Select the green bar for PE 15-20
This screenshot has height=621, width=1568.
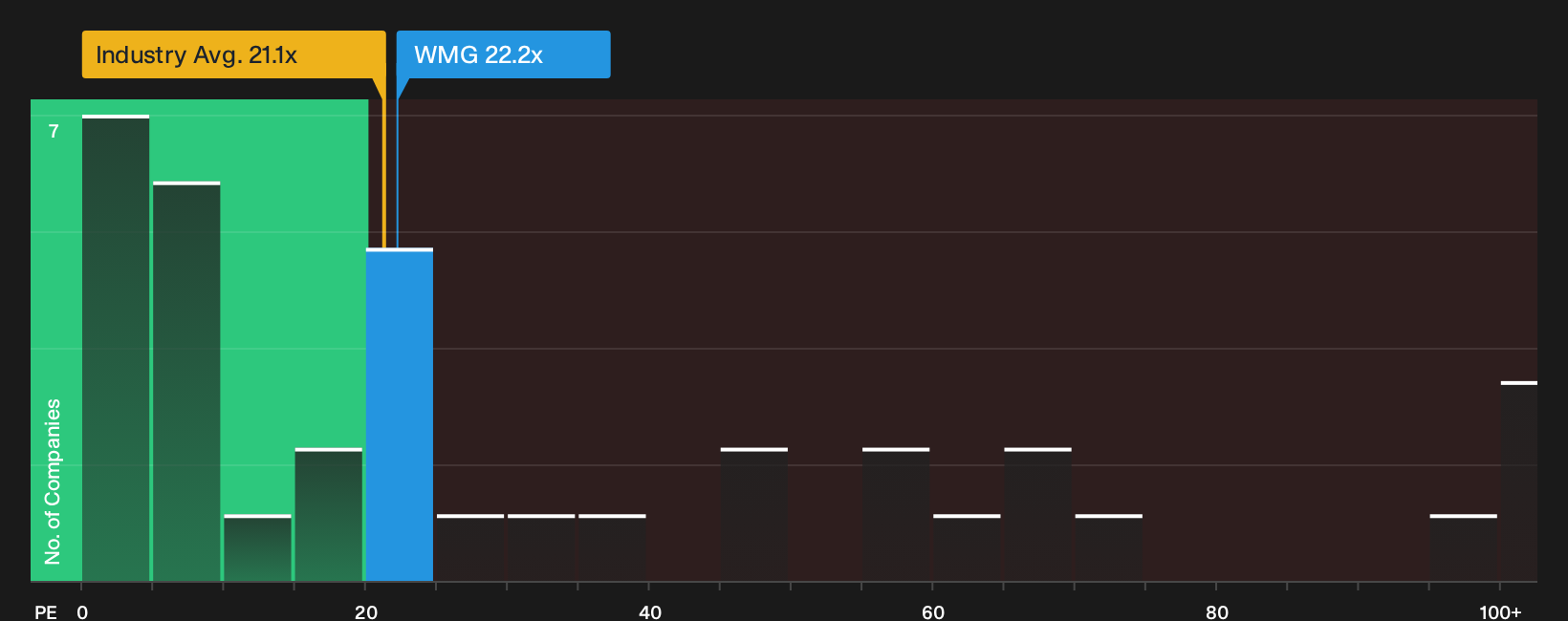click(329, 515)
